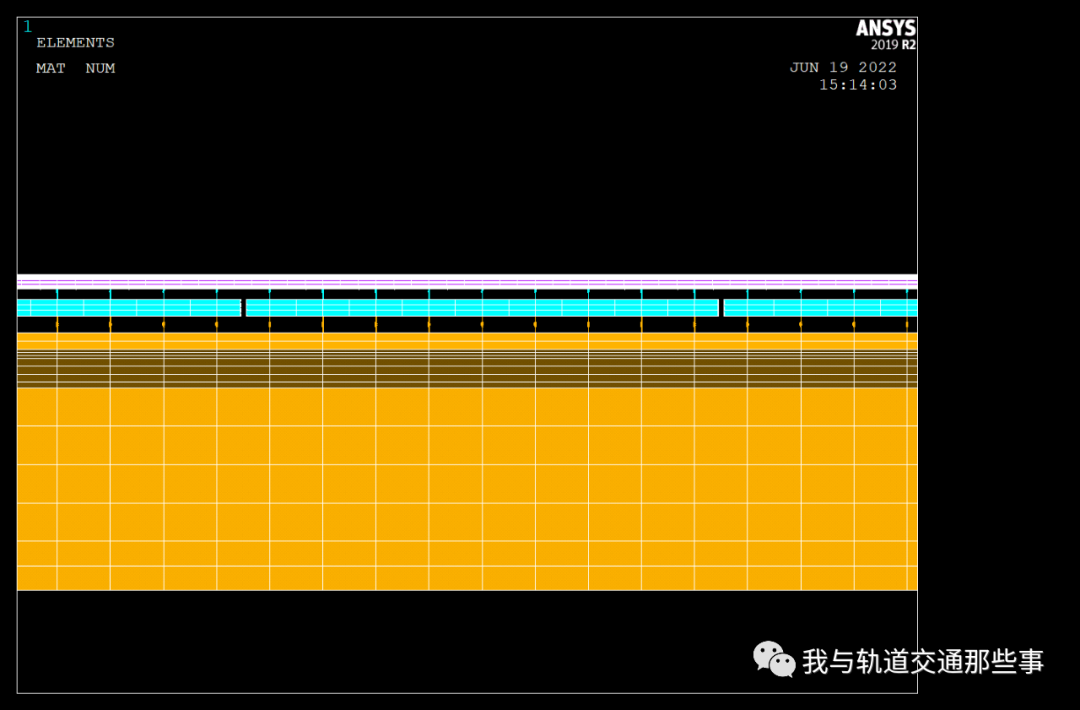Click the 15:14:03 timestamp text
The width and height of the screenshot is (1080, 710).
click(x=858, y=84)
